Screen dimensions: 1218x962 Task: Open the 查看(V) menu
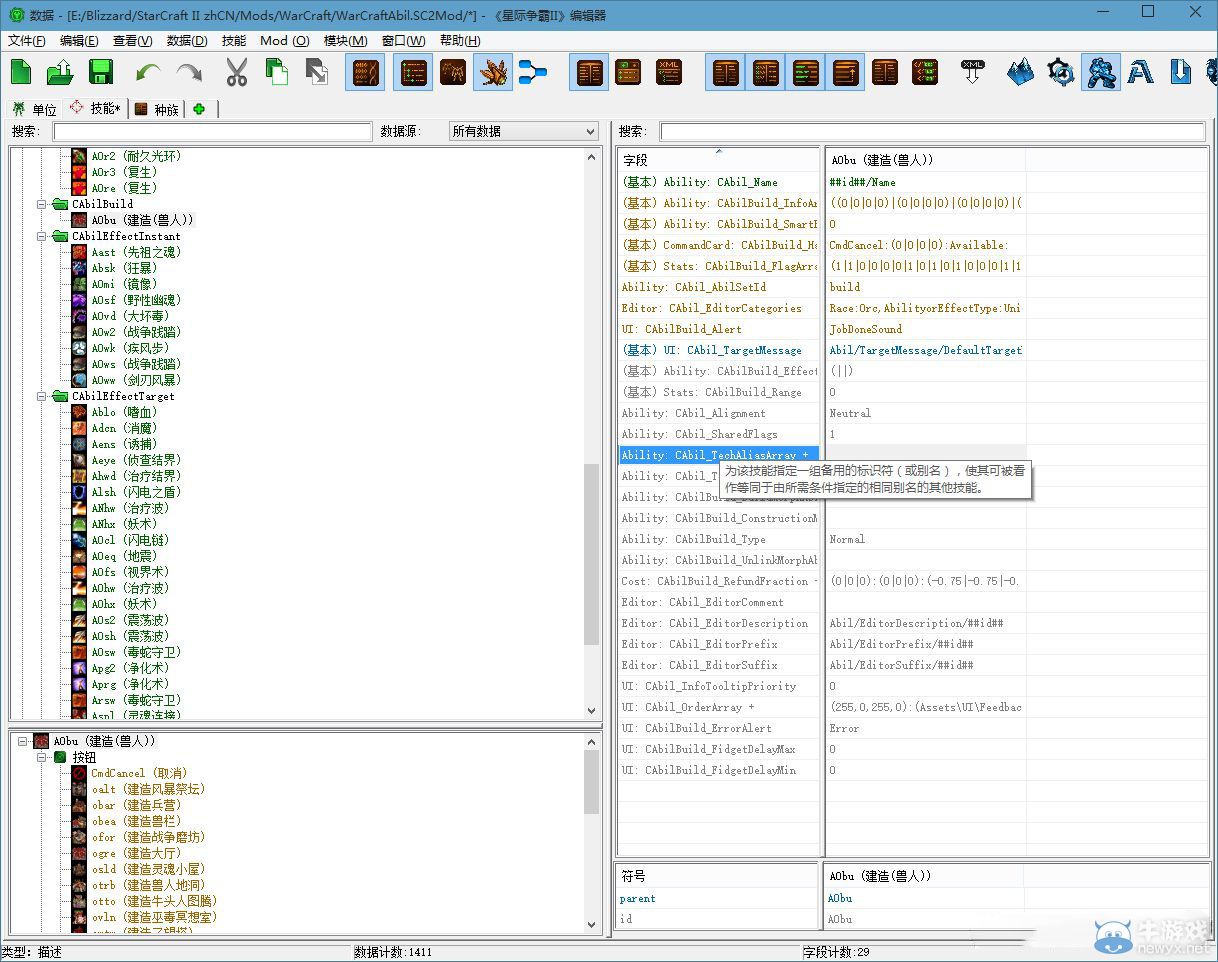(133, 41)
